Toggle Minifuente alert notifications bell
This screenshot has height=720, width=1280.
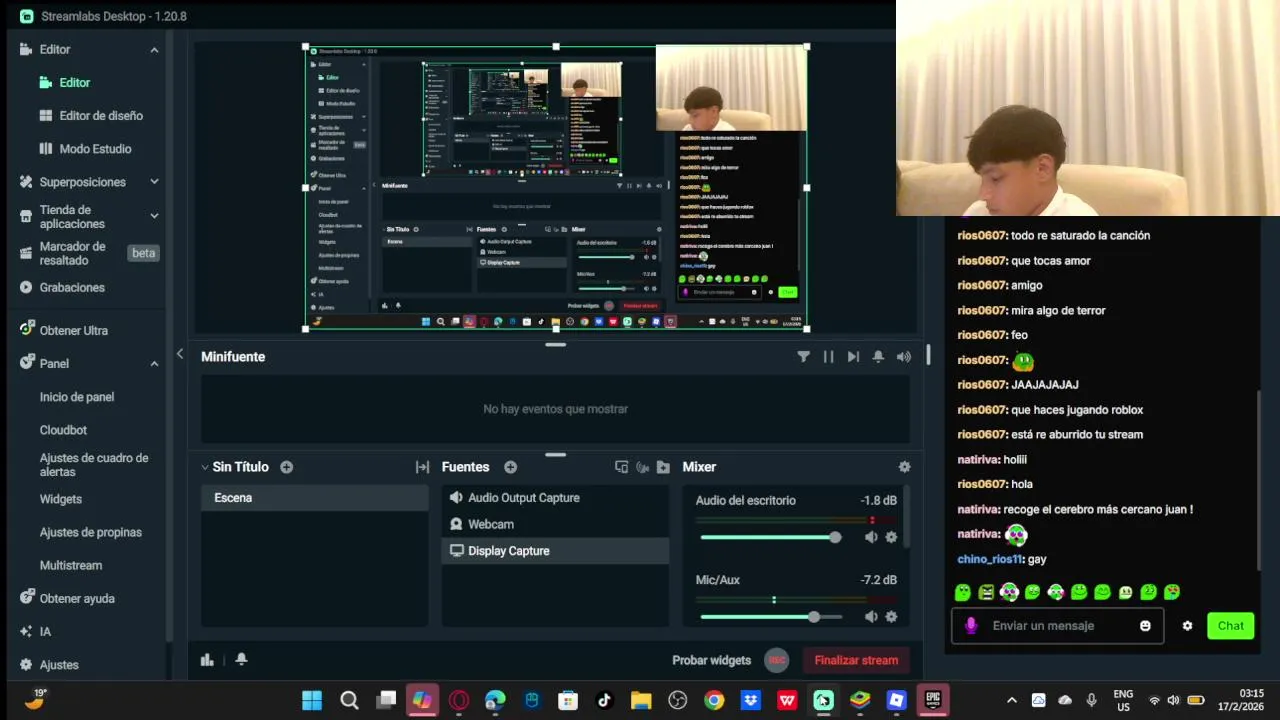pyautogui.click(x=878, y=356)
